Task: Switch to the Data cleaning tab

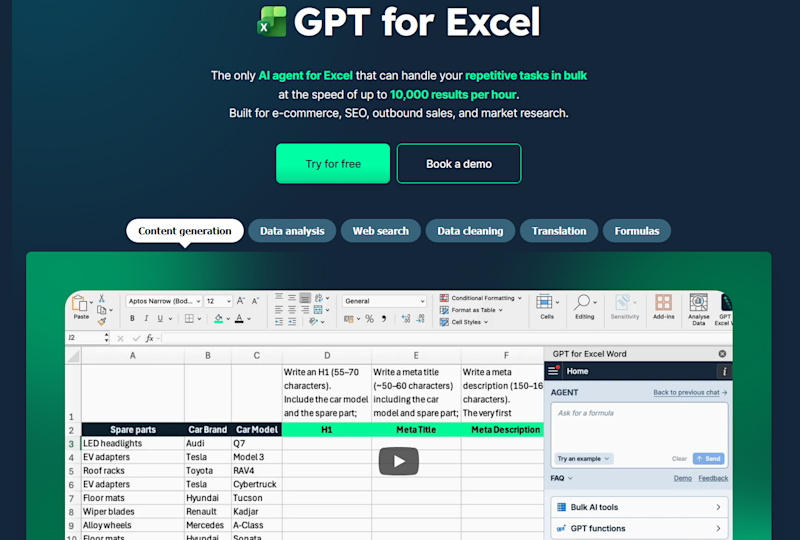Action: tap(470, 231)
